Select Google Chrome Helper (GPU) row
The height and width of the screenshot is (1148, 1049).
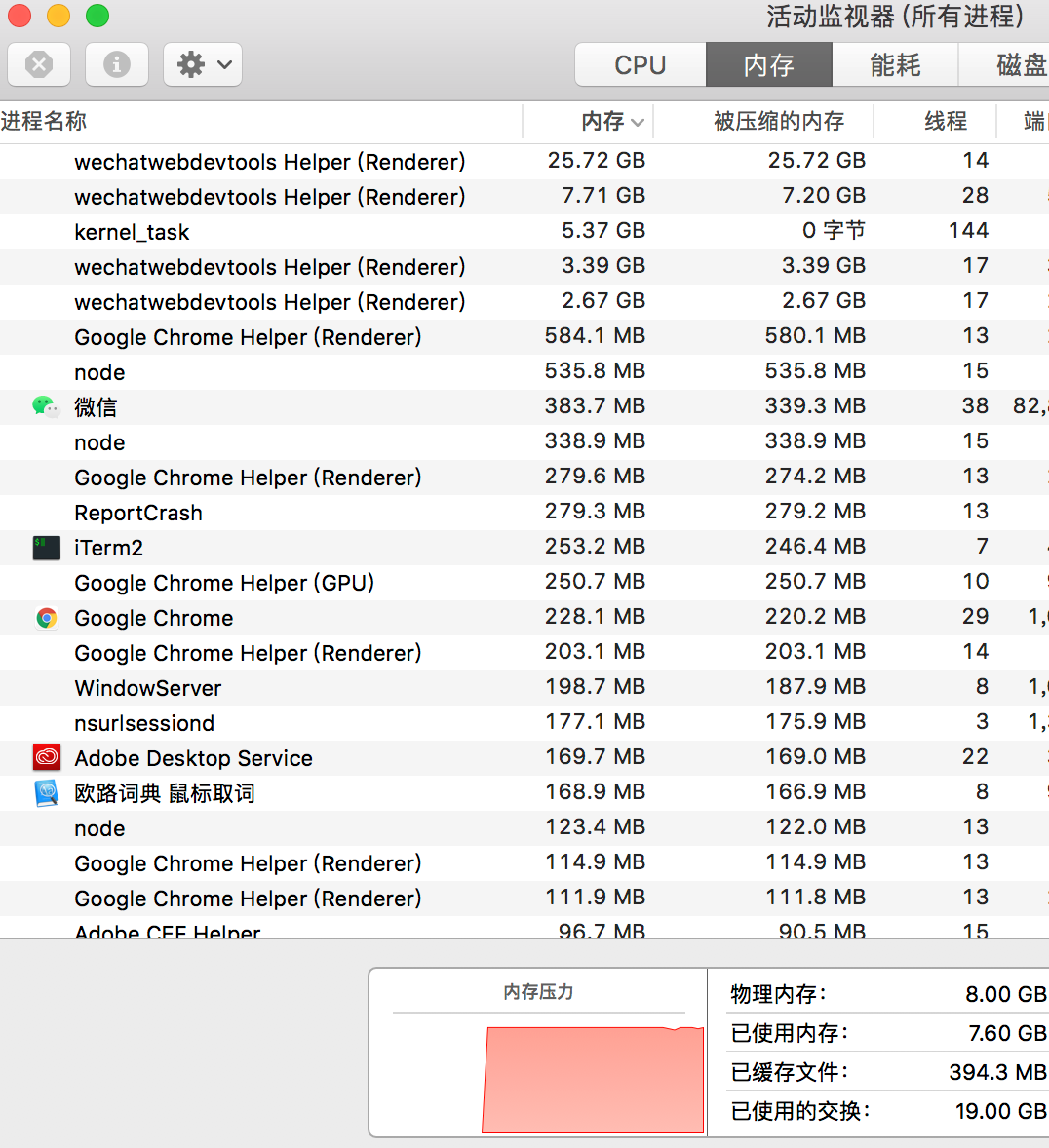pos(524,583)
